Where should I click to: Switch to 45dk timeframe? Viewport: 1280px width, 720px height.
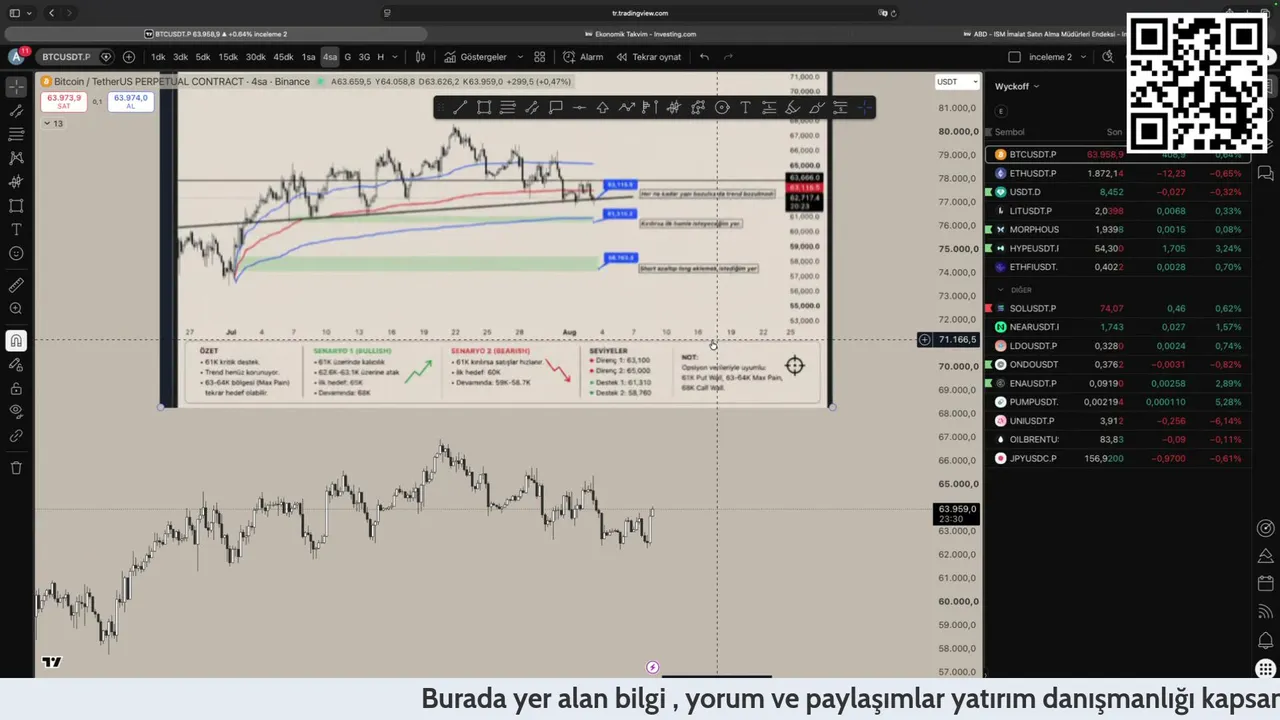pos(283,57)
